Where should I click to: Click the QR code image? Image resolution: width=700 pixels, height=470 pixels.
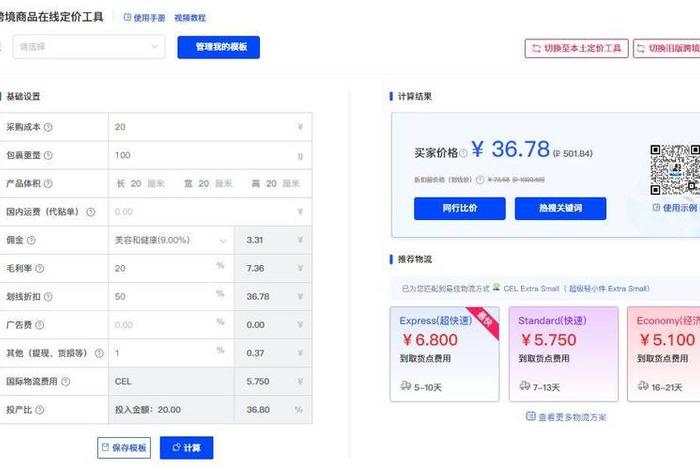pos(675,170)
